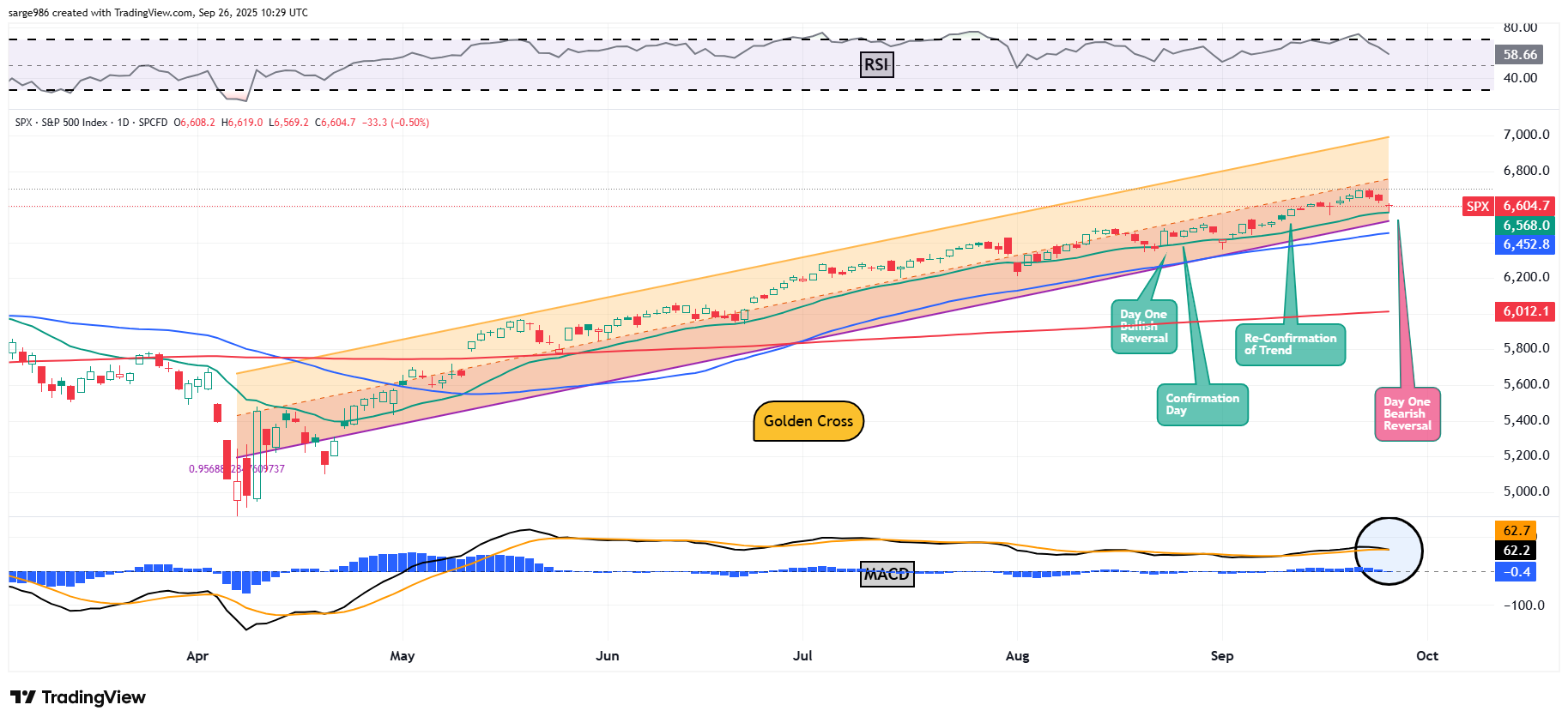Screen dimensions: 1568x723
Task: Select the red 6,012.1 price tag
Action: point(1525,311)
